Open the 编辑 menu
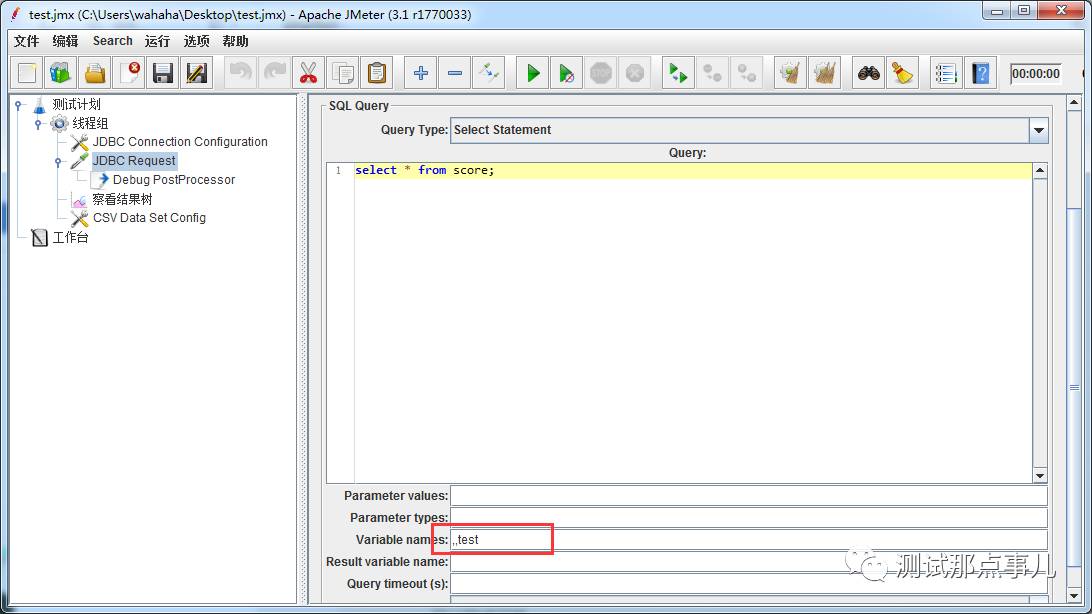The width and height of the screenshot is (1092, 614). click(x=65, y=41)
